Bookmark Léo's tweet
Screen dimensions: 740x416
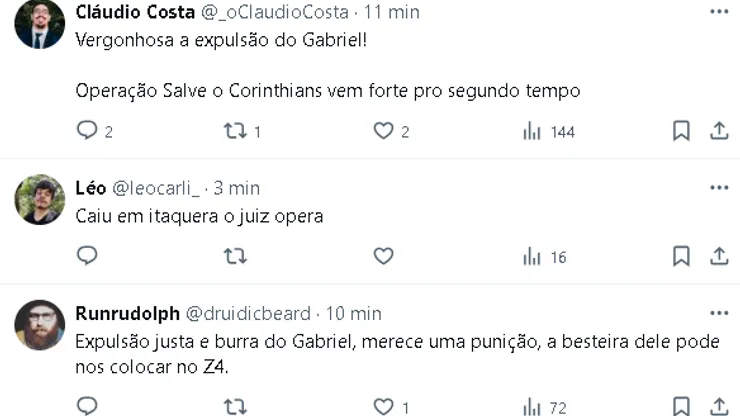tap(681, 256)
